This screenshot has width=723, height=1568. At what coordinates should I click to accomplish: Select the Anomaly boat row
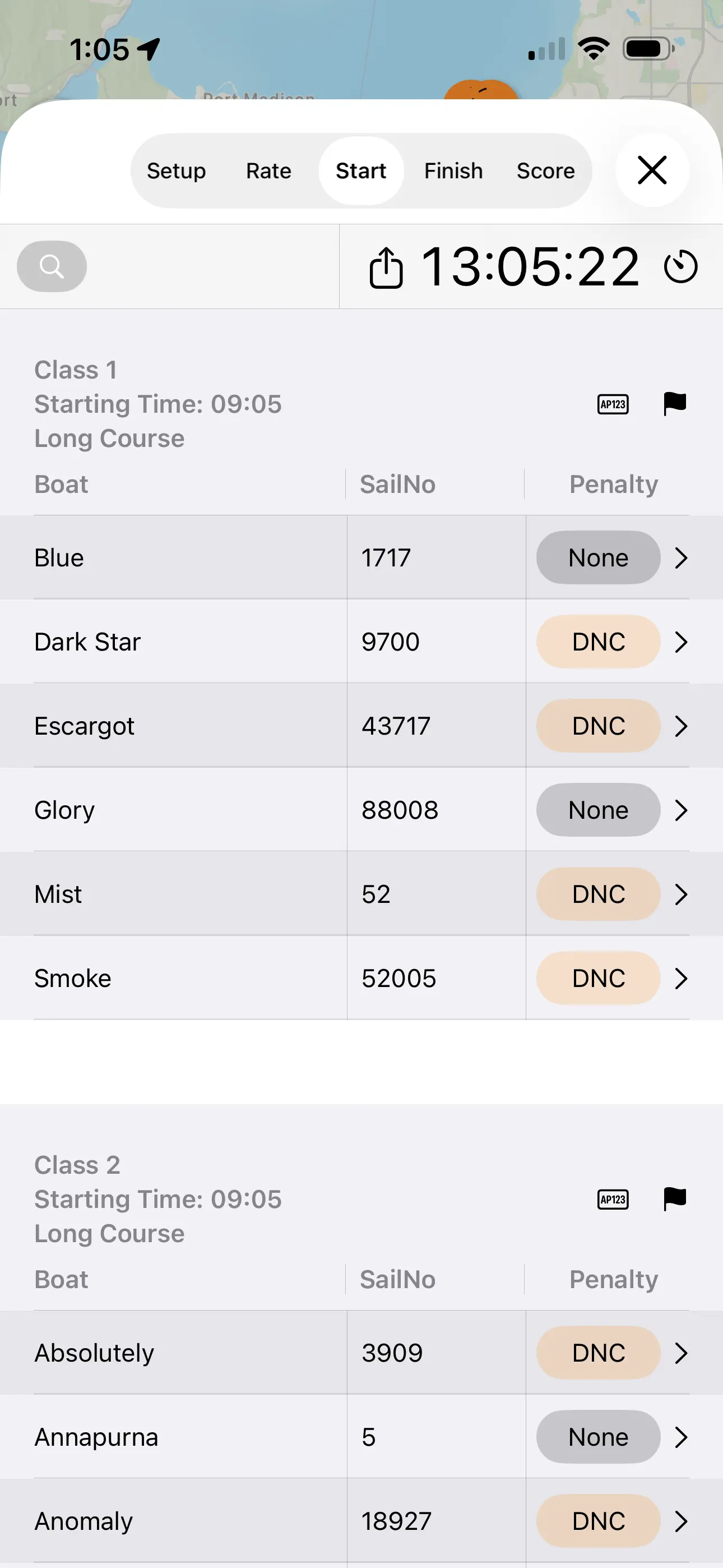tap(183, 1521)
